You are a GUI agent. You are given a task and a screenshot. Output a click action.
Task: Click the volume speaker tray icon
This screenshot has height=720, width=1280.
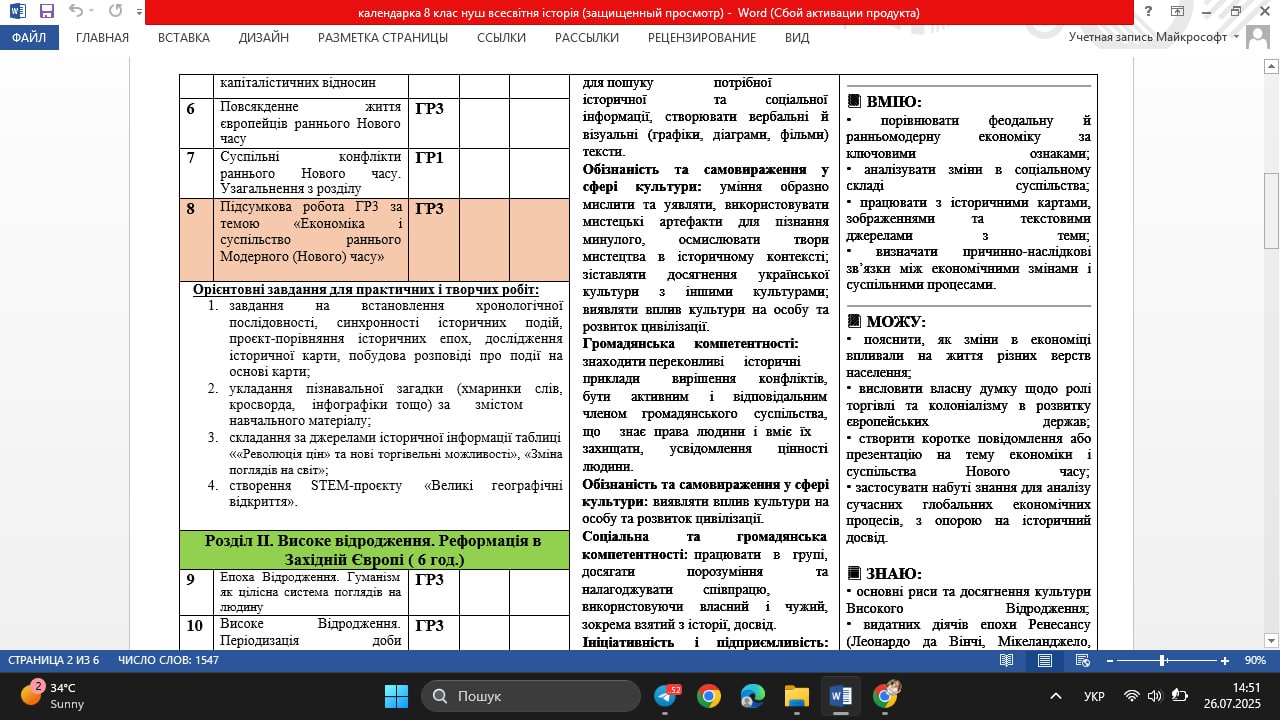1155,696
